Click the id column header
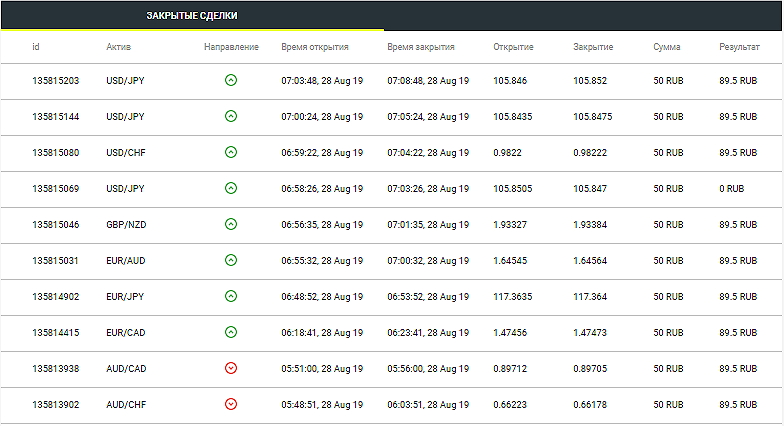Screen dimensions: 784x426 (x=36, y=46)
